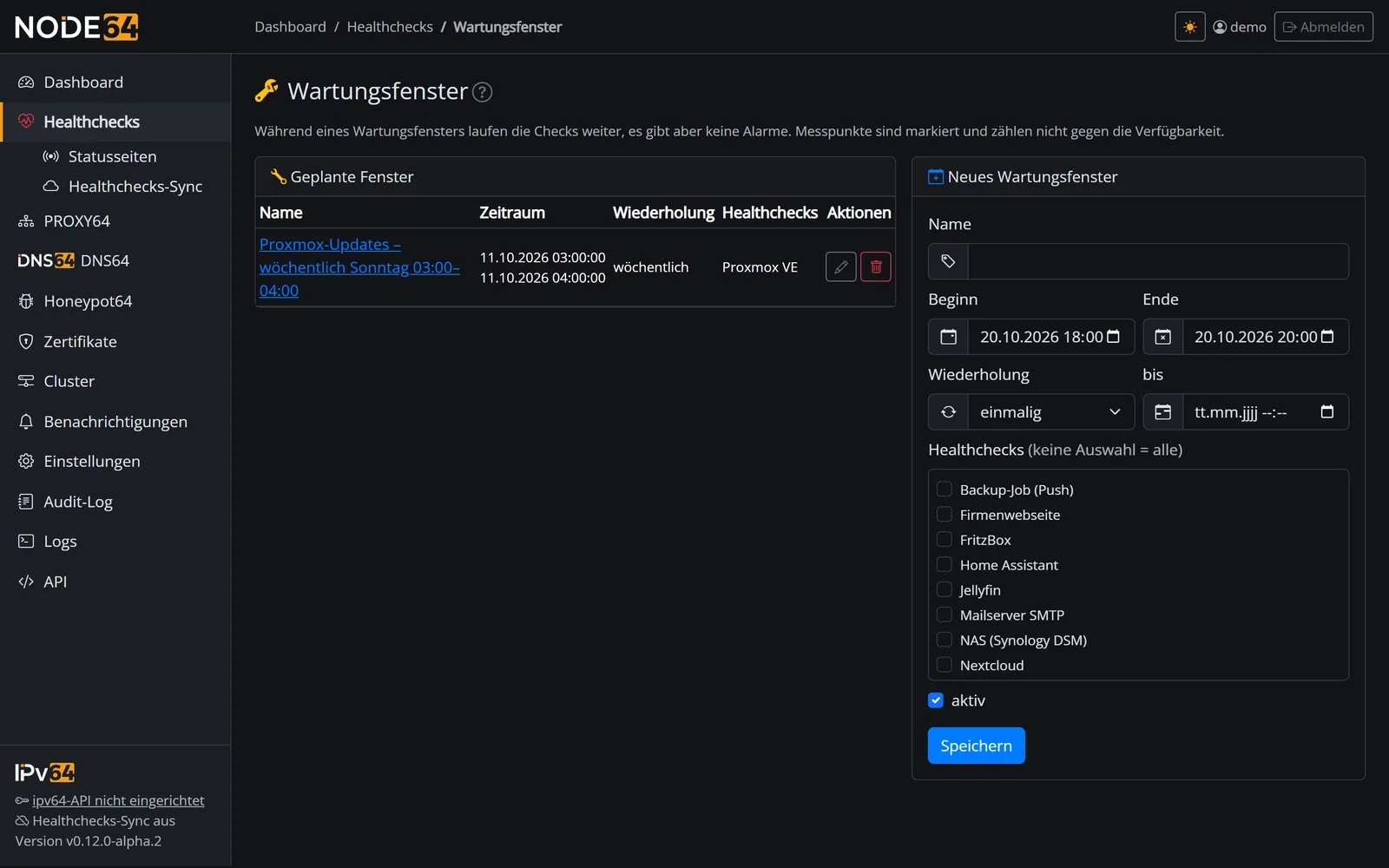Click the ipv64-API nicht eingerichtet link
This screenshot has width=1389, height=868.
point(118,800)
